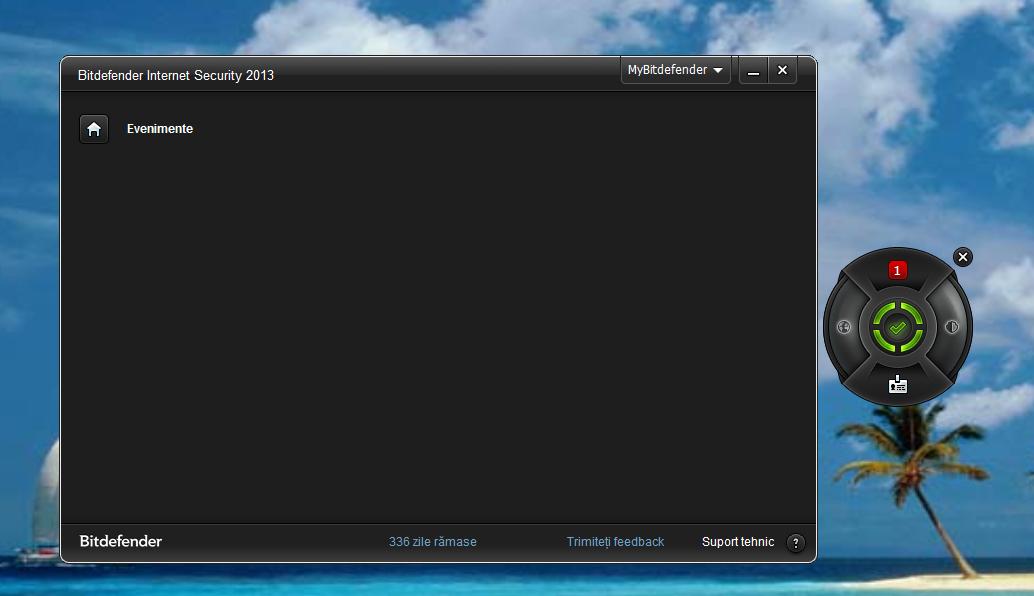Viewport: 1034px width, 596px height.
Task: Open the red notification badge on widget
Action: (897, 270)
